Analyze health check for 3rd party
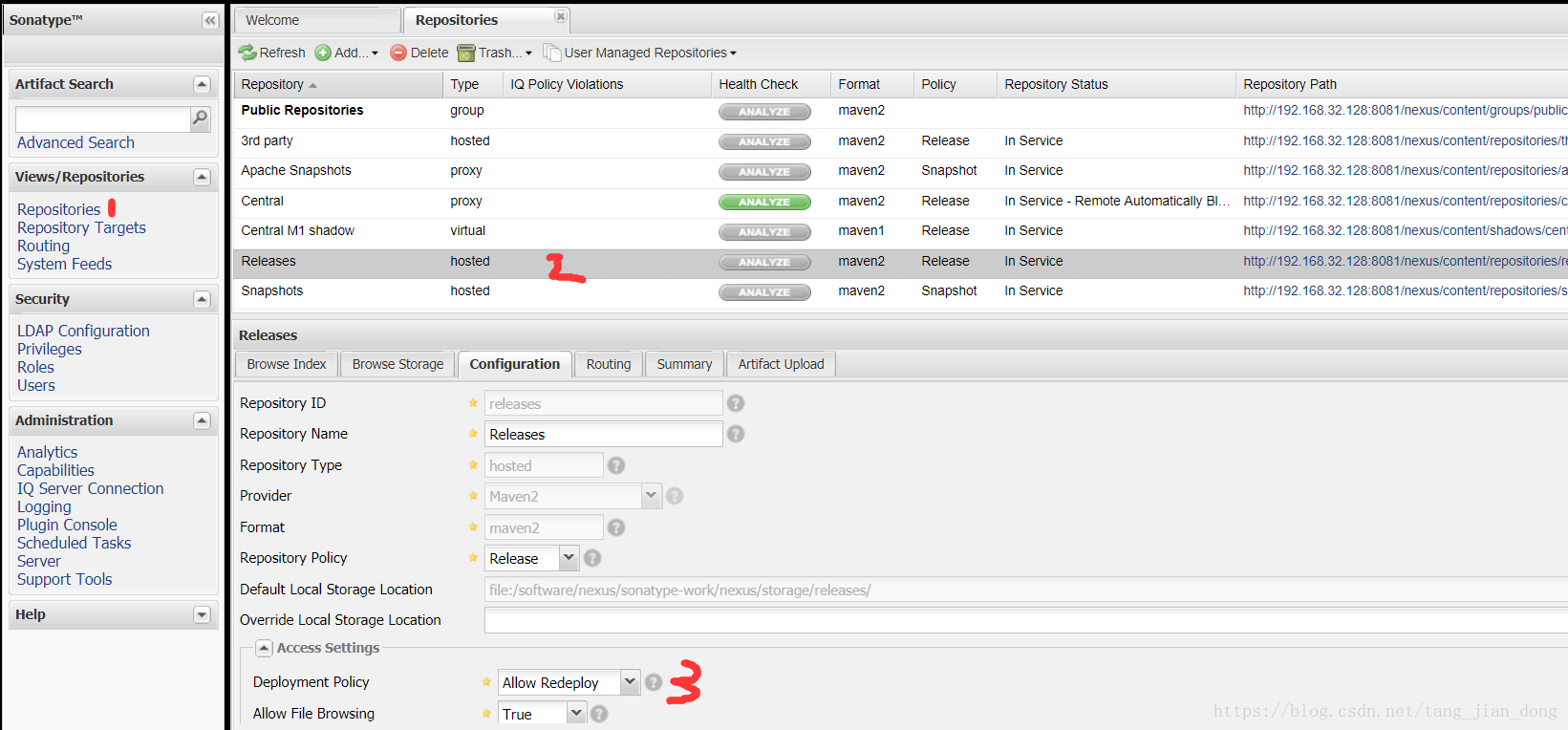The image size is (1568, 730). coord(764,141)
